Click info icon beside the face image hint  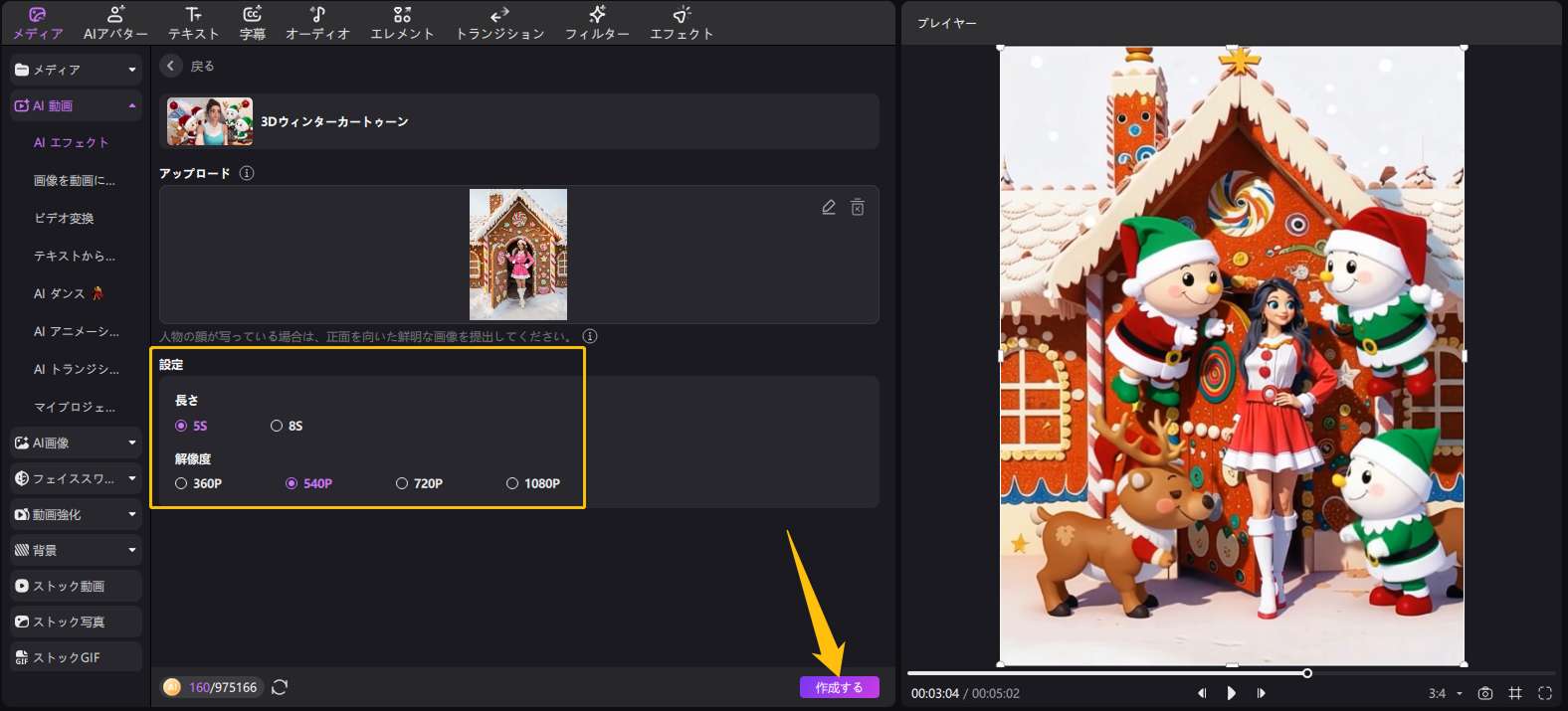[590, 336]
